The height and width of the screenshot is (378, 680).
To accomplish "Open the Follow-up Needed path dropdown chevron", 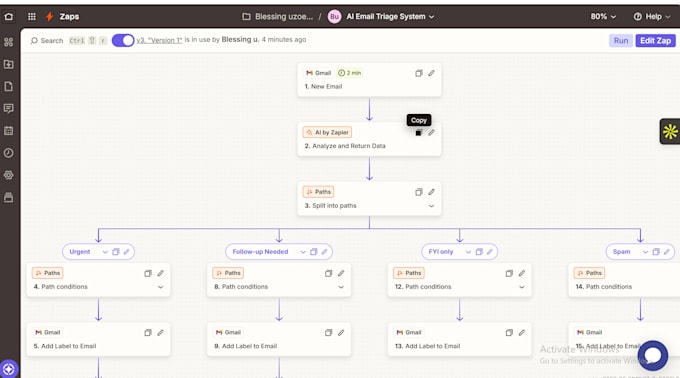I will click(x=303, y=252).
